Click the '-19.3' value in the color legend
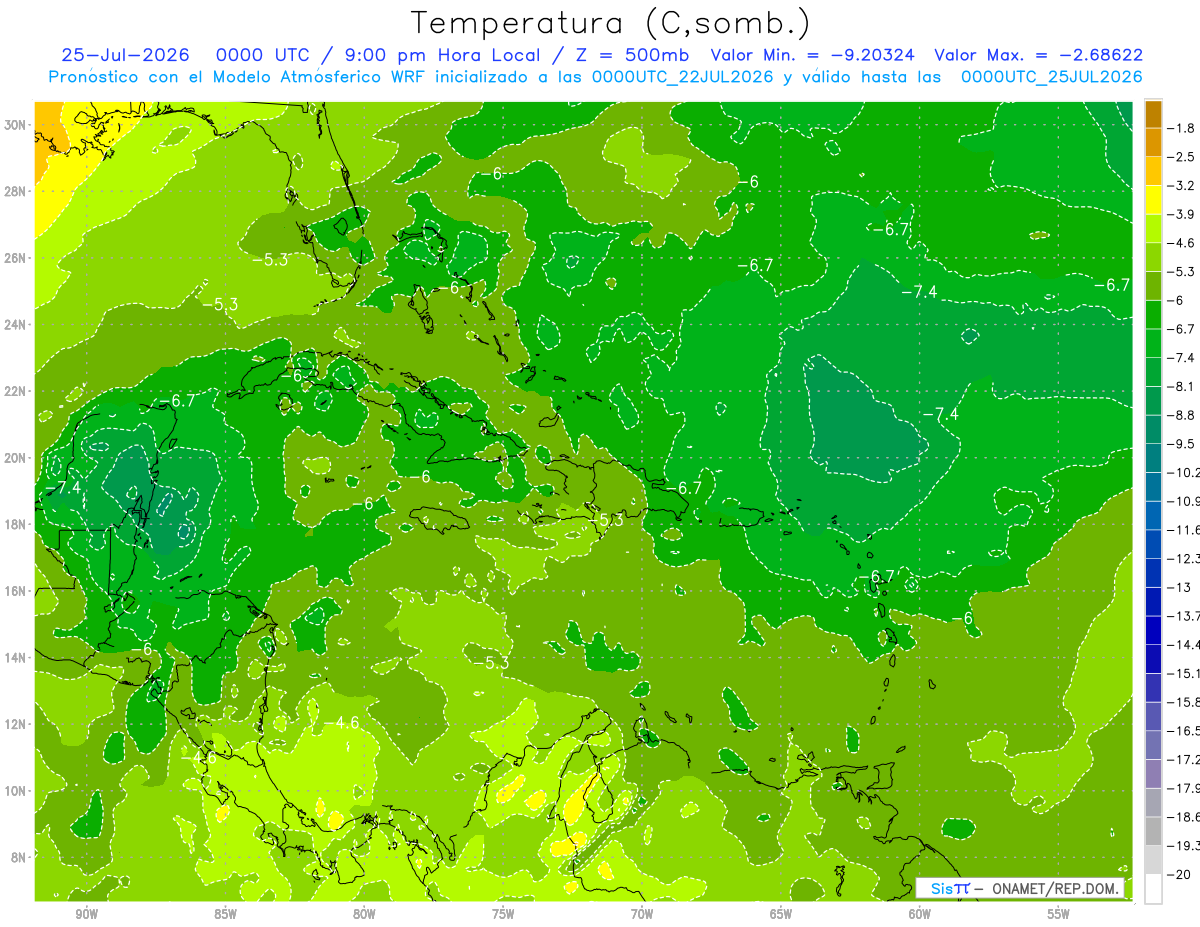 tap(1184, 846)
